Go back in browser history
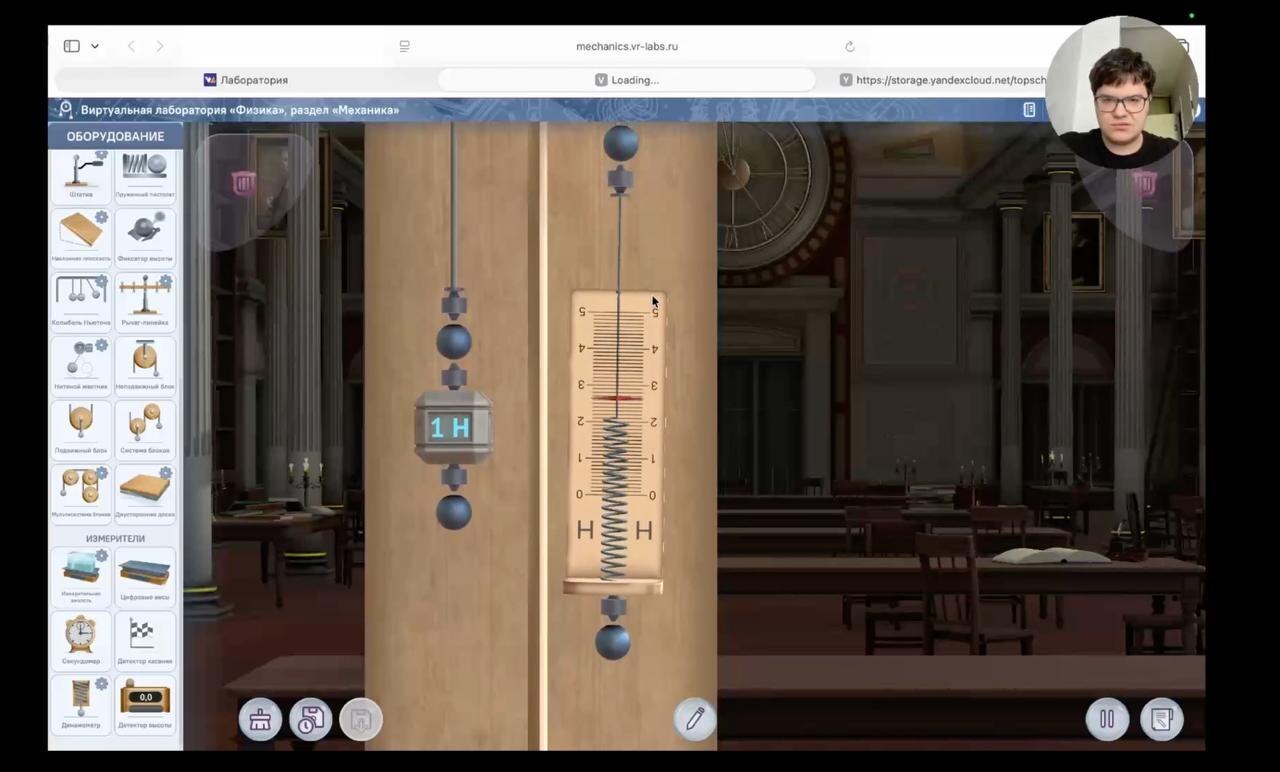This screenshot has width=1280, height=772. pos(131,46)
